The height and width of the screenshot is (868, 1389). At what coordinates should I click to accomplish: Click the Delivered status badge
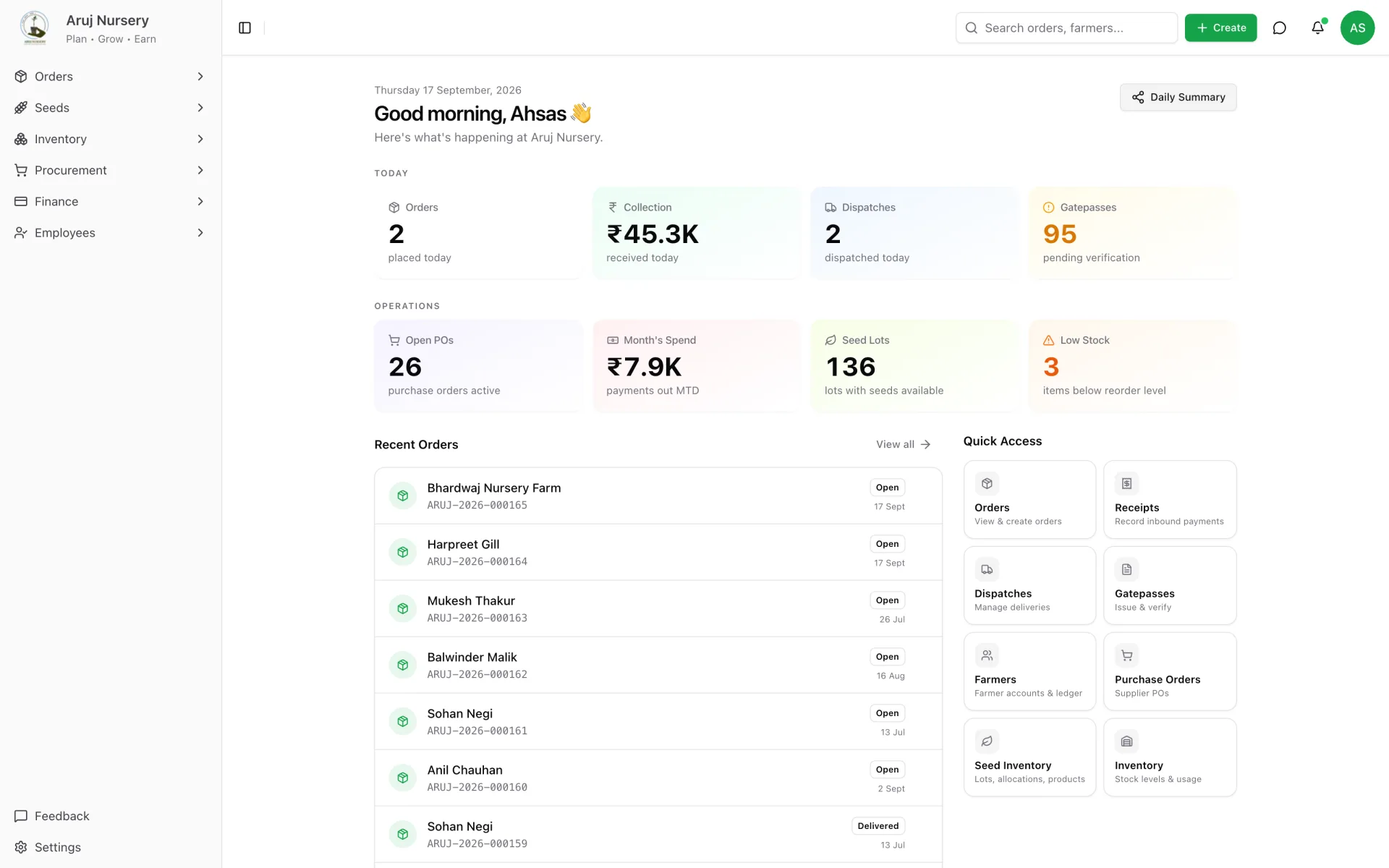coord(878,826)
